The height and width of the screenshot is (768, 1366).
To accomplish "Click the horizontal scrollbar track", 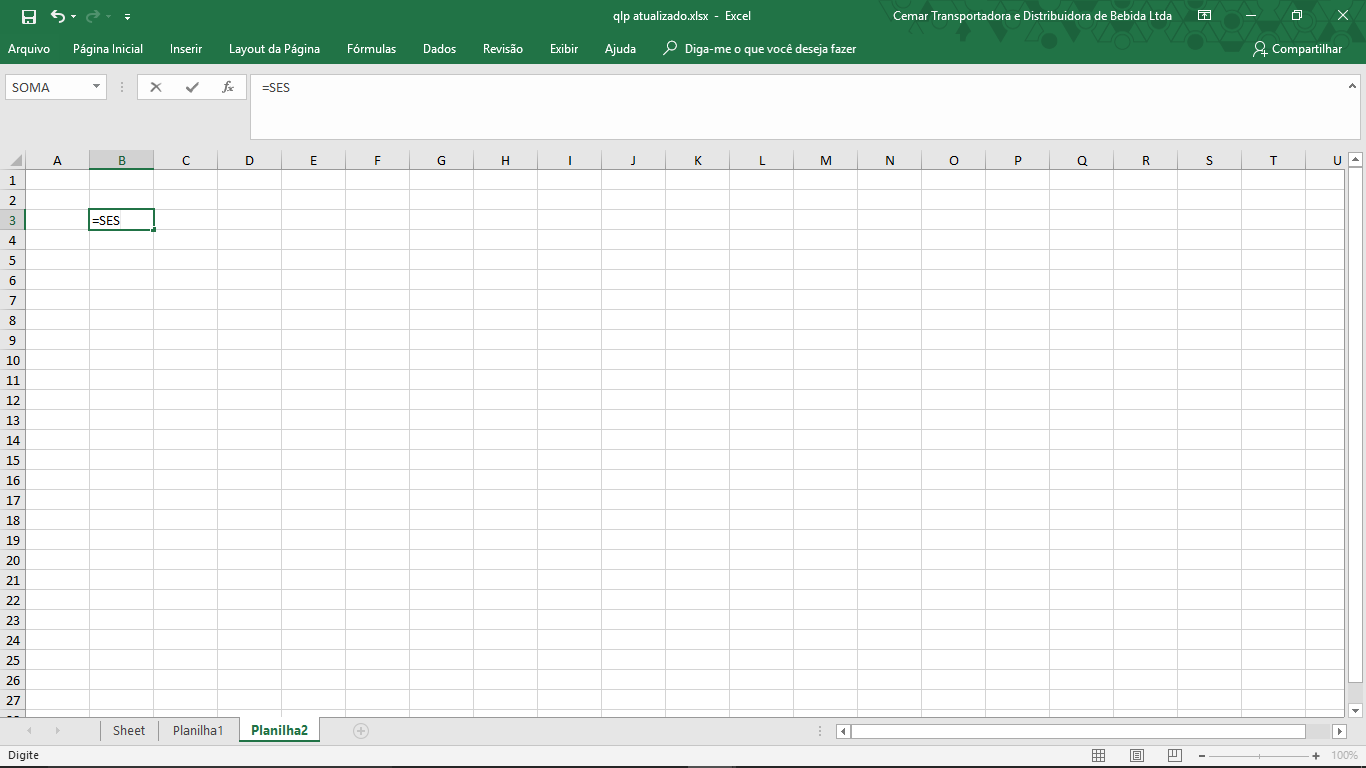I will [1318, 731].
